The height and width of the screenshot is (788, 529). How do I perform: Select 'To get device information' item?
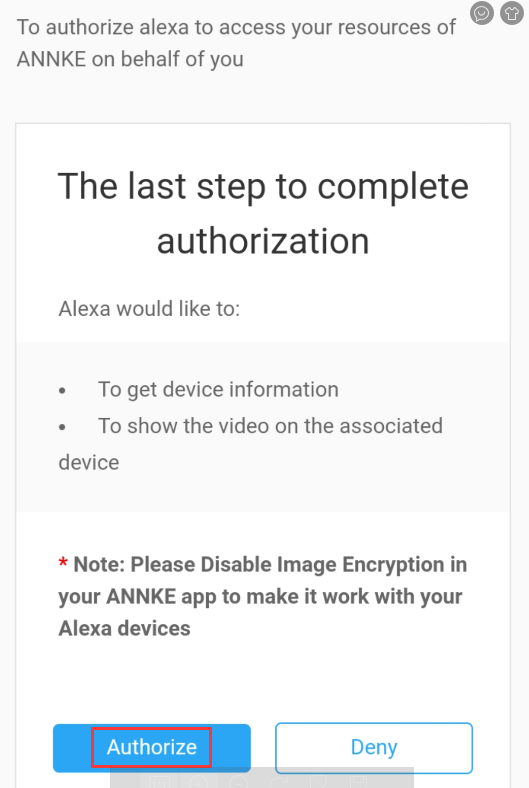click(218, 389)
